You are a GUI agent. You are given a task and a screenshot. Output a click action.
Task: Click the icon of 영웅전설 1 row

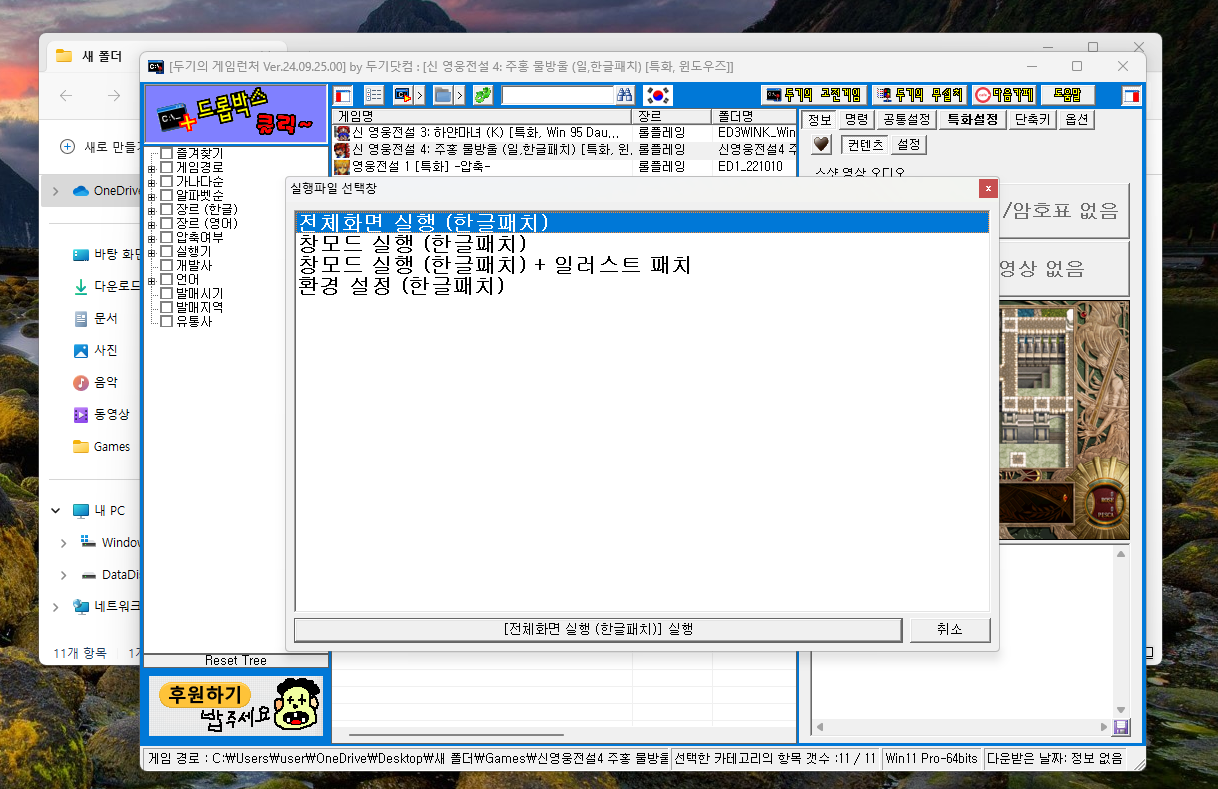(342, 167)
